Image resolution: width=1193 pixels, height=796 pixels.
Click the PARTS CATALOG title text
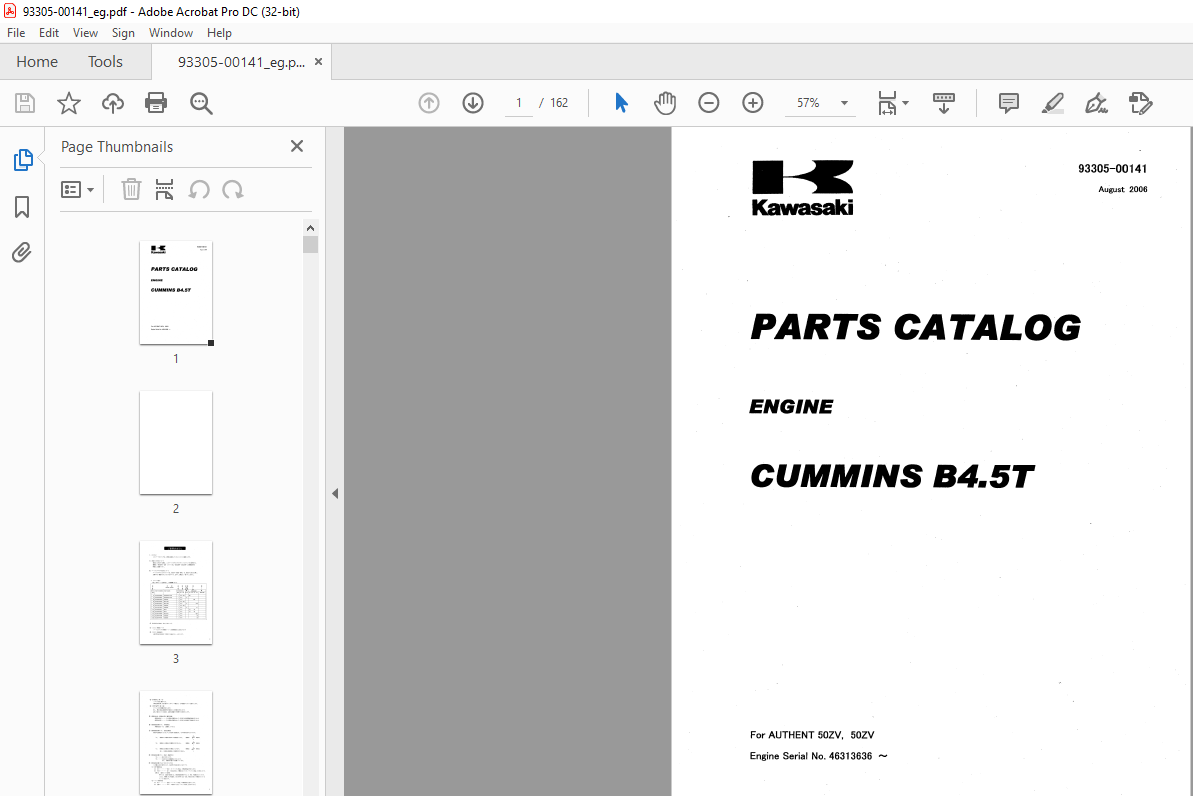click(x=915, y=327)
